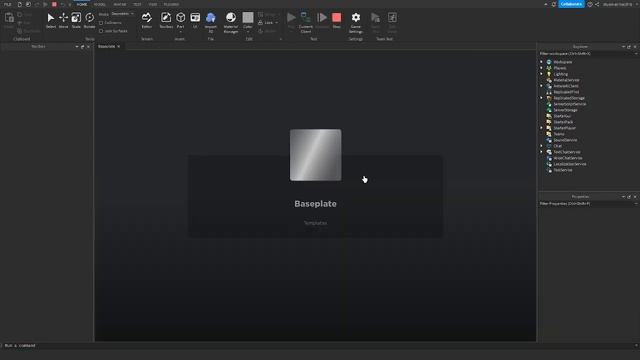Screen dimensions: 640x360
Task: Click the Current Client view icon
Action: [x=305, y=18]
